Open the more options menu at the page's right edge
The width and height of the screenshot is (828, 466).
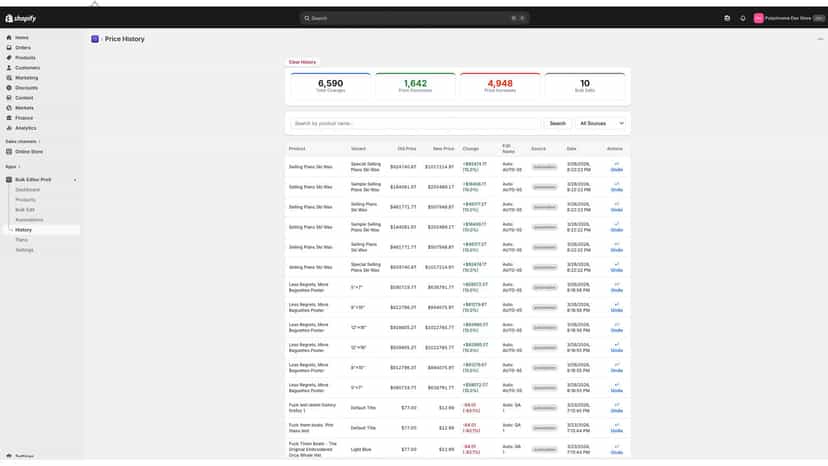pos(820,39)
